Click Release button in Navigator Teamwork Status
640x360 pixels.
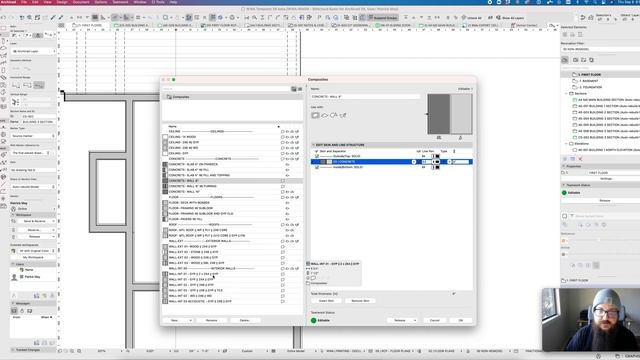(605, 200)
